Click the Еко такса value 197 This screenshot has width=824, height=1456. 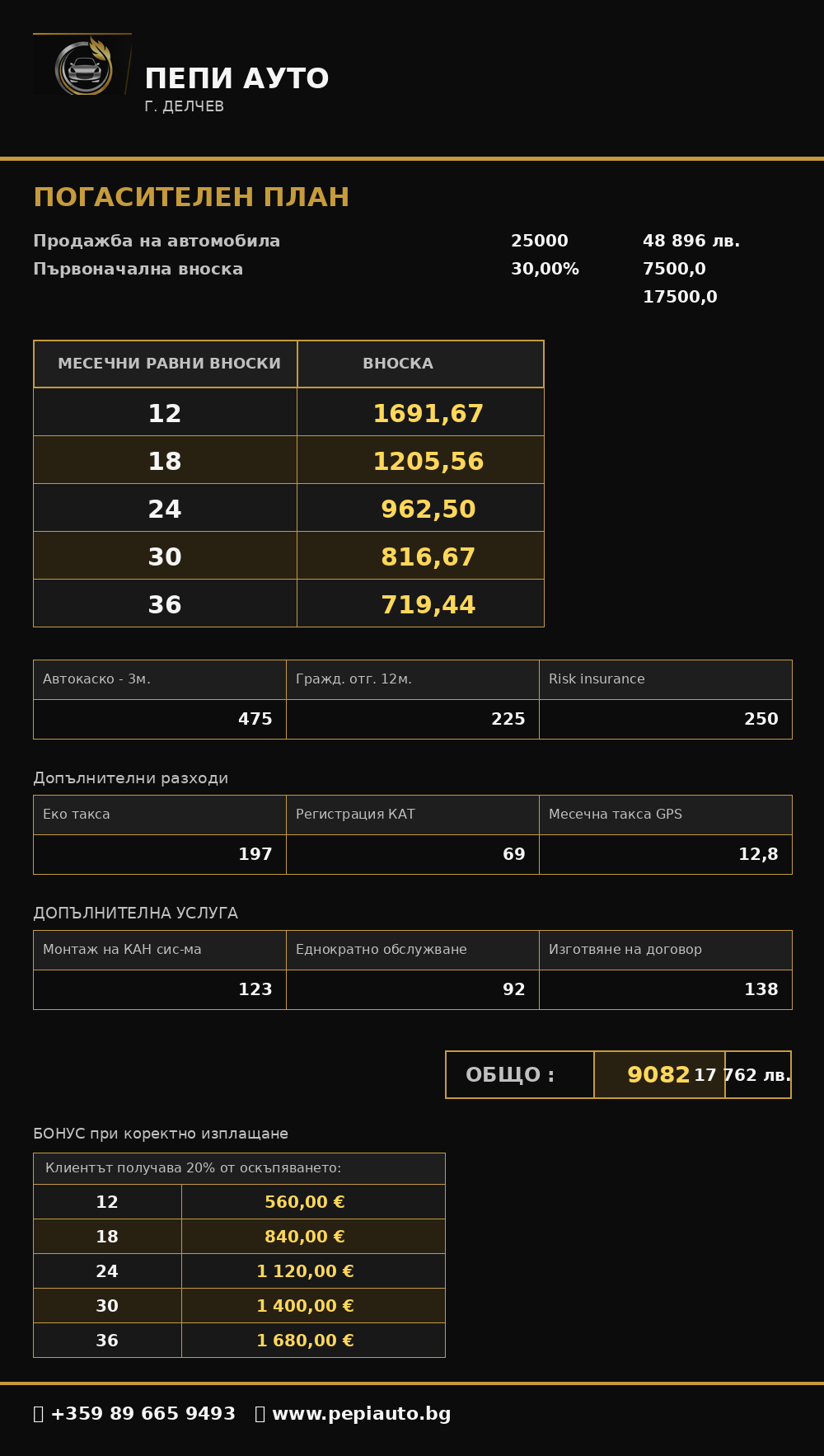(x=255, y=854)
